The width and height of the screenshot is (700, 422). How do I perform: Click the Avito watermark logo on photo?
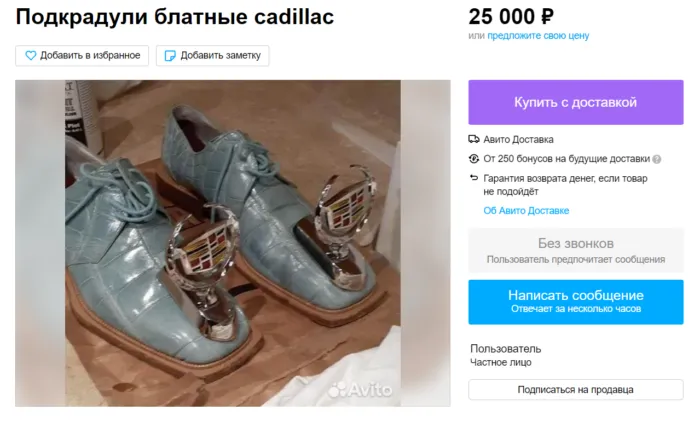(360, 390)
